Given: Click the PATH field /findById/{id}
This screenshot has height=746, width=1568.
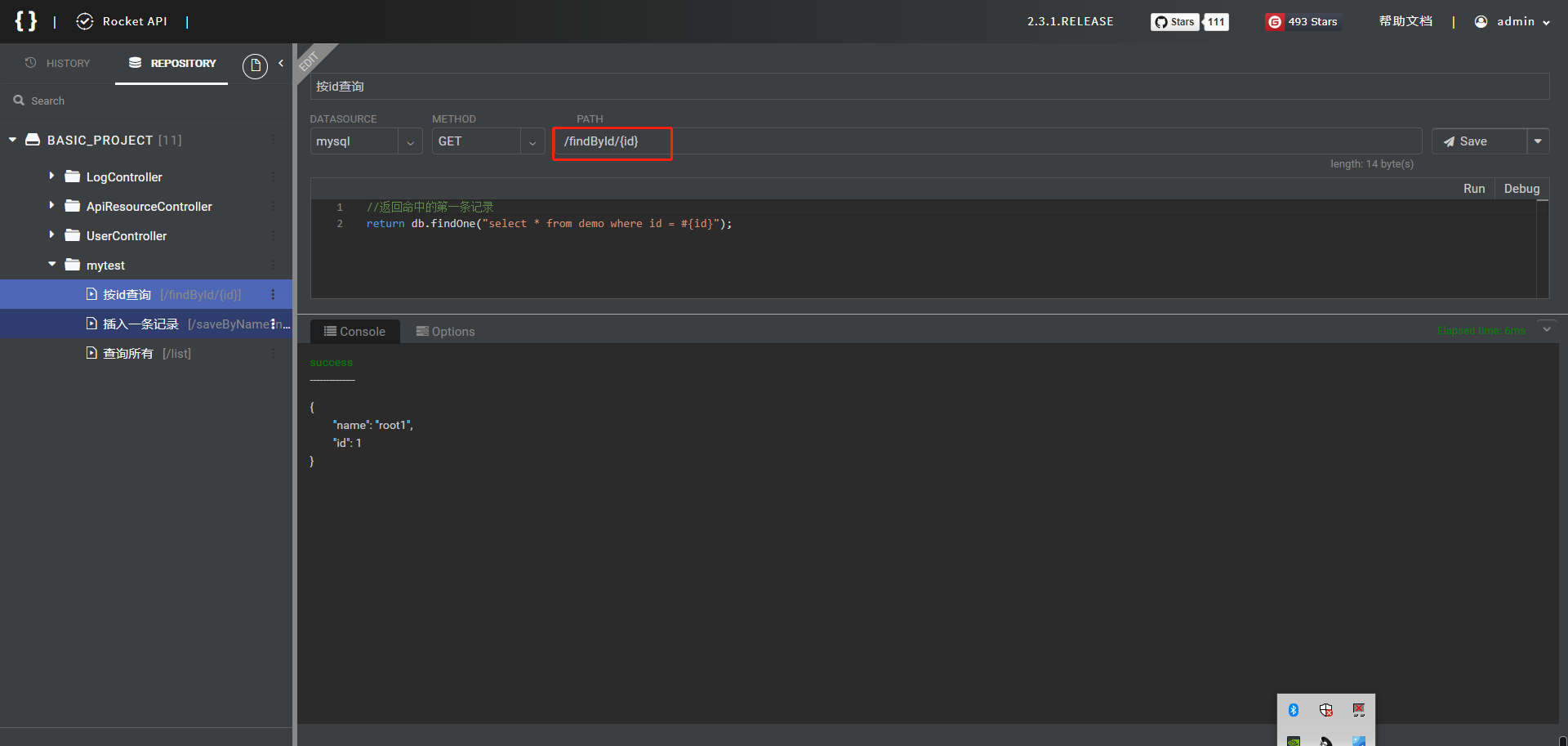Looking at the screenshot, I should [x=987, y=141].
